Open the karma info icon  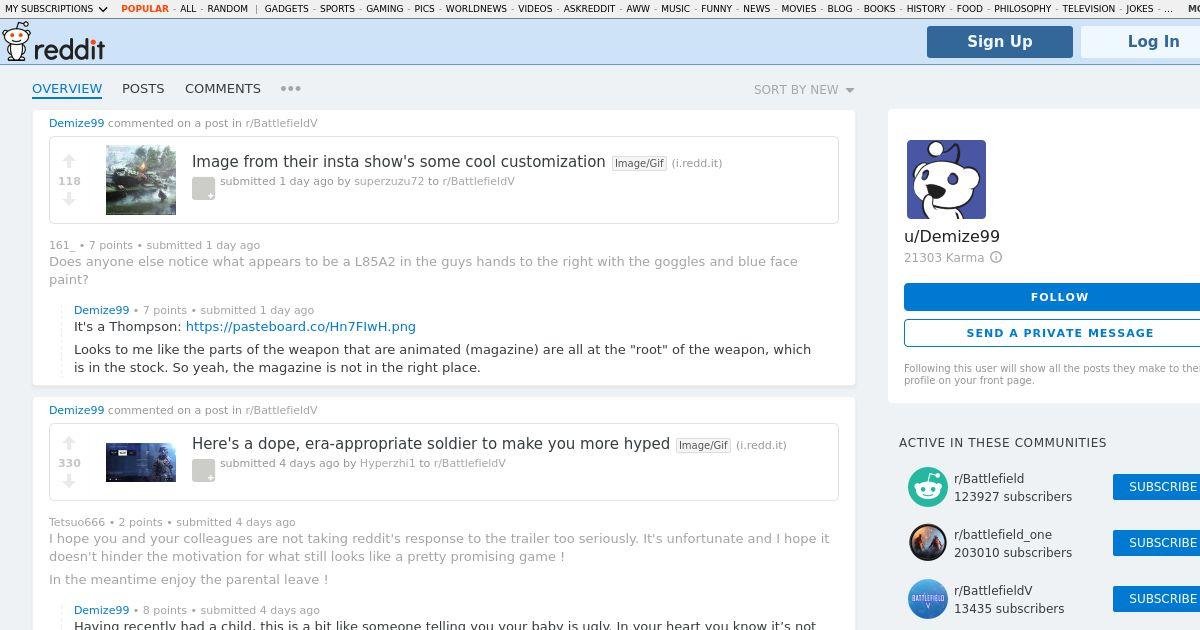(x=996, y=258)
